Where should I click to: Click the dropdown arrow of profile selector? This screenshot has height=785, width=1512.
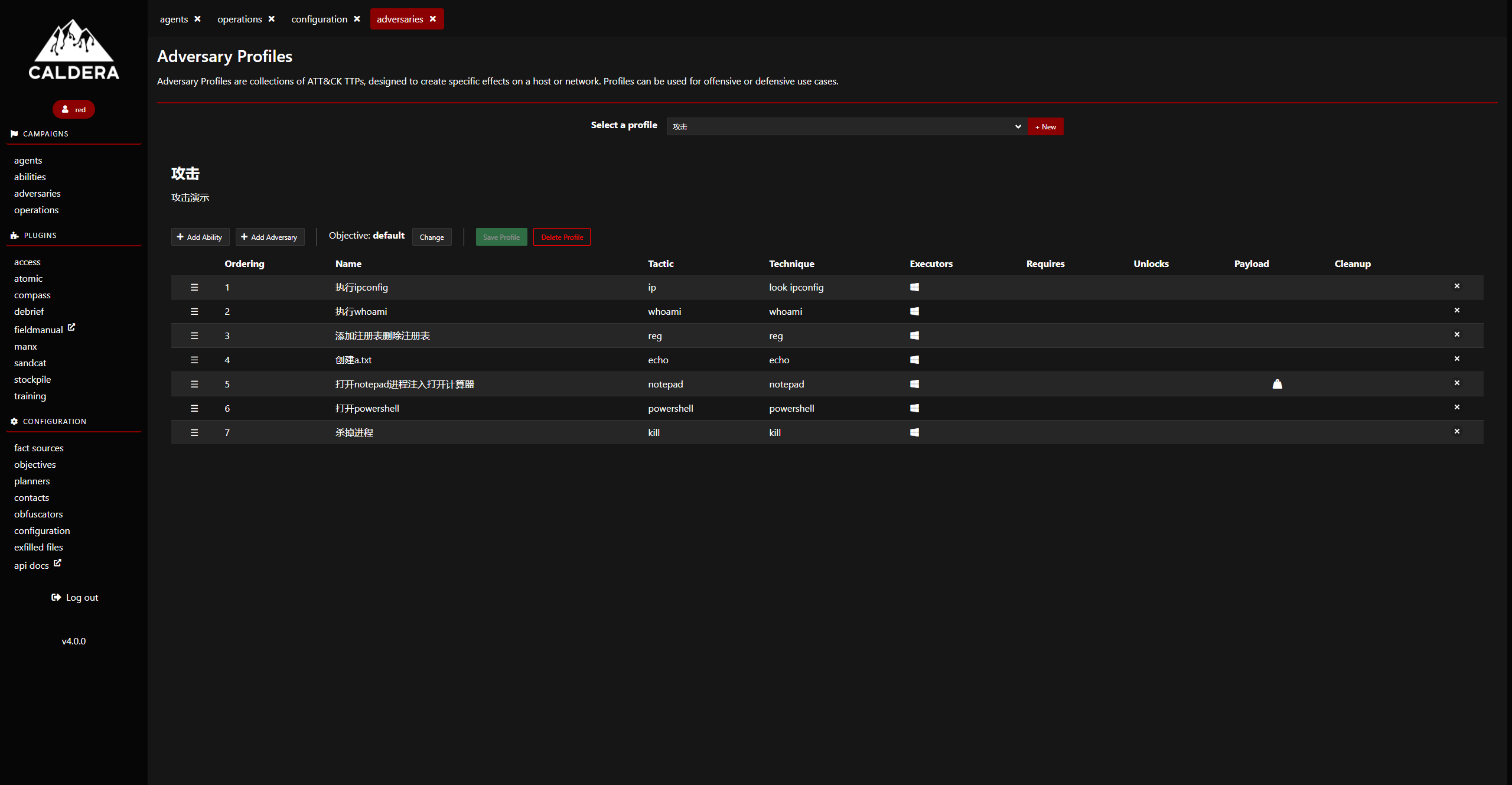point(1018,126)
